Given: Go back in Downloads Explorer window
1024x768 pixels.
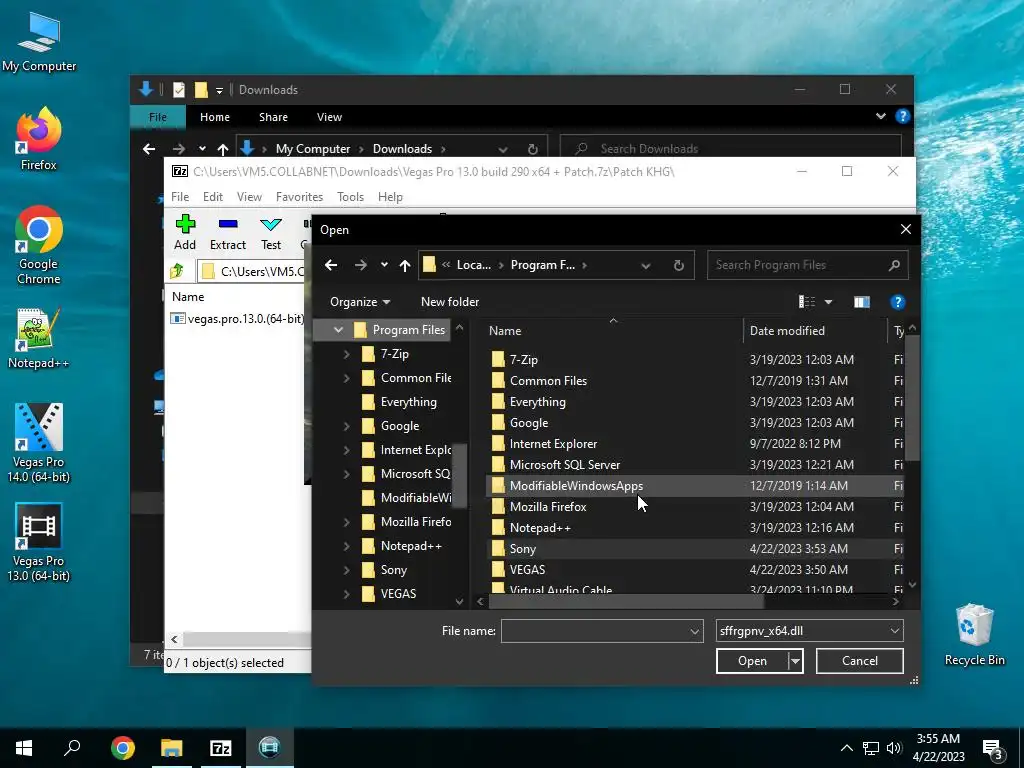Looking at the screenshot, I should pos(149,149).
